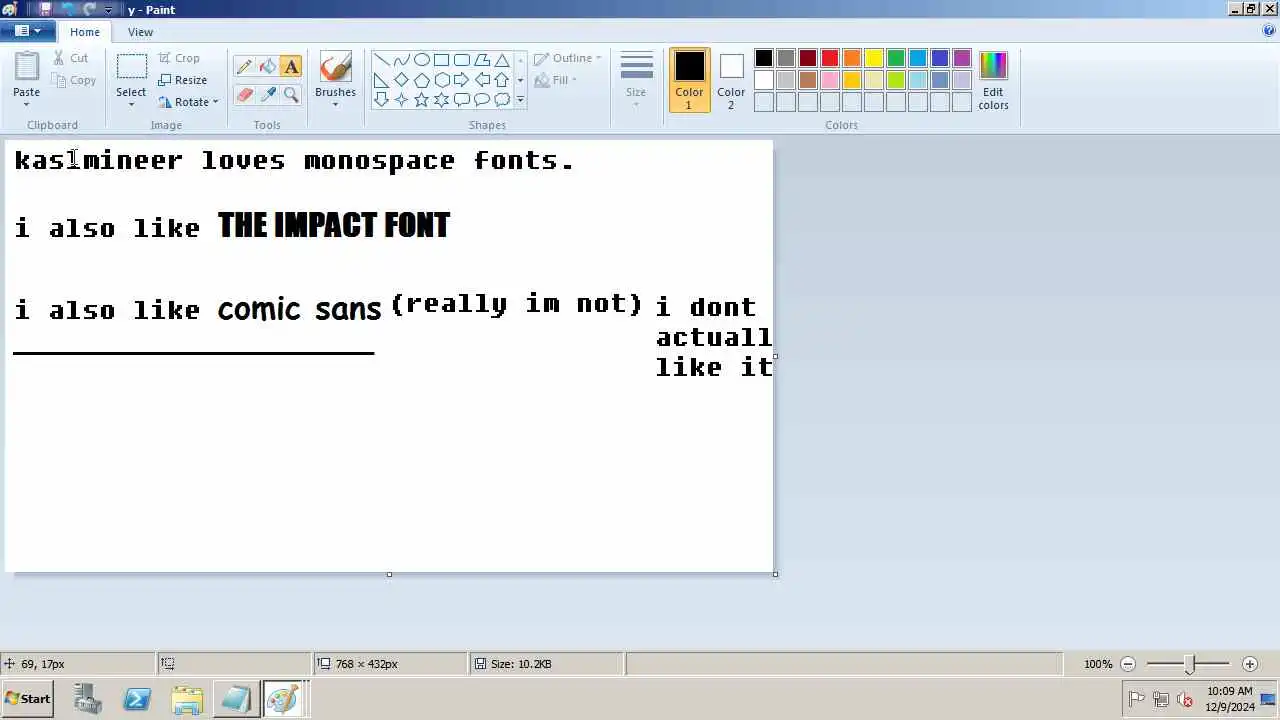Image resolution: width=1280 pixels, height=720 pixels.
Task: Open Edit colors dialog
Action: click(993, 80)
